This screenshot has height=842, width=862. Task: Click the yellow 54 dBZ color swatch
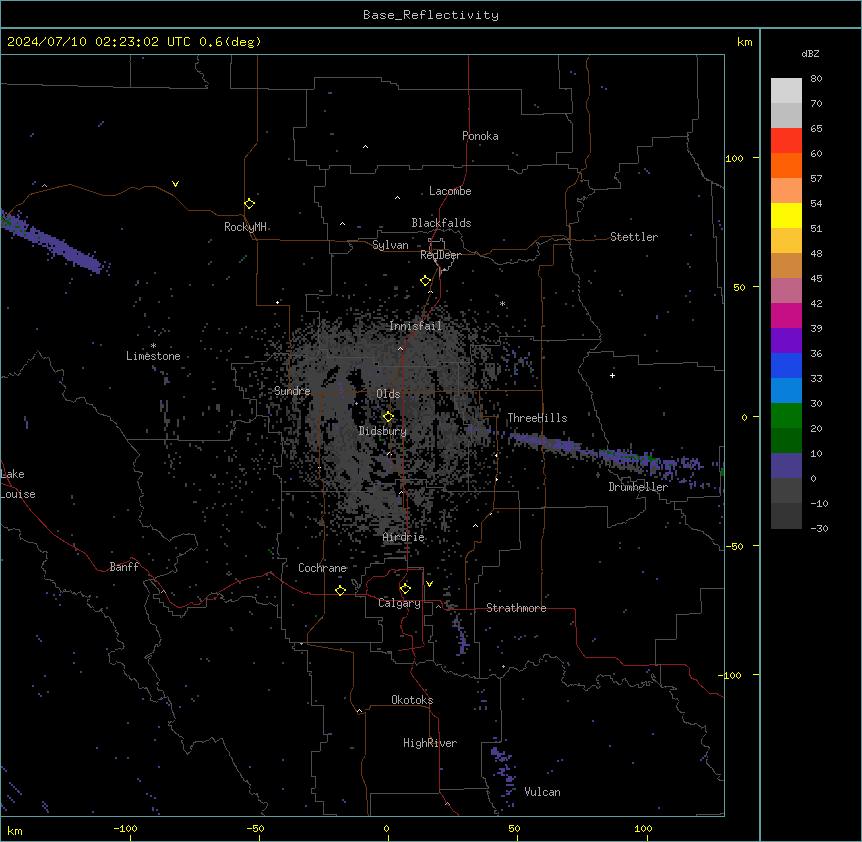pyautogui.click(x=786, y=215)
